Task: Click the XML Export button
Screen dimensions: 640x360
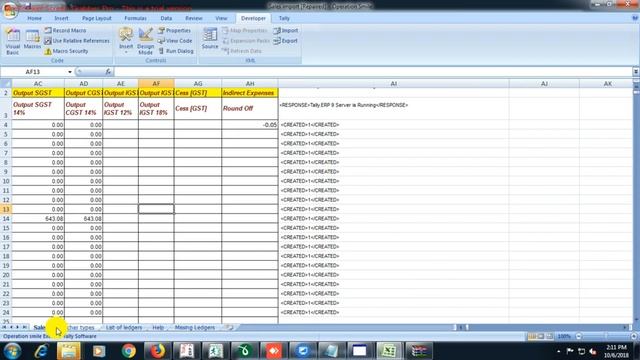Action: click(x=285, y=41)
